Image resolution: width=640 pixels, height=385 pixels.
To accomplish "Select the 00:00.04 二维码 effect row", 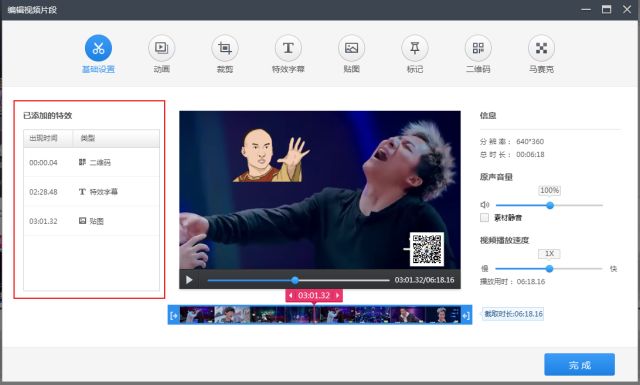I will click(x=91, y=162).
